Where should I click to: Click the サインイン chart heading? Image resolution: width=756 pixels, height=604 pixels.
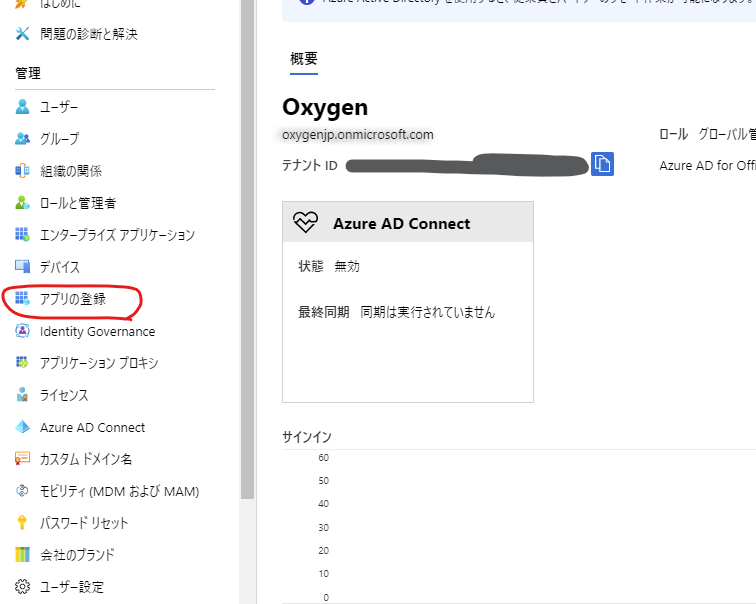pyautogui.click(x=307, y=437)
